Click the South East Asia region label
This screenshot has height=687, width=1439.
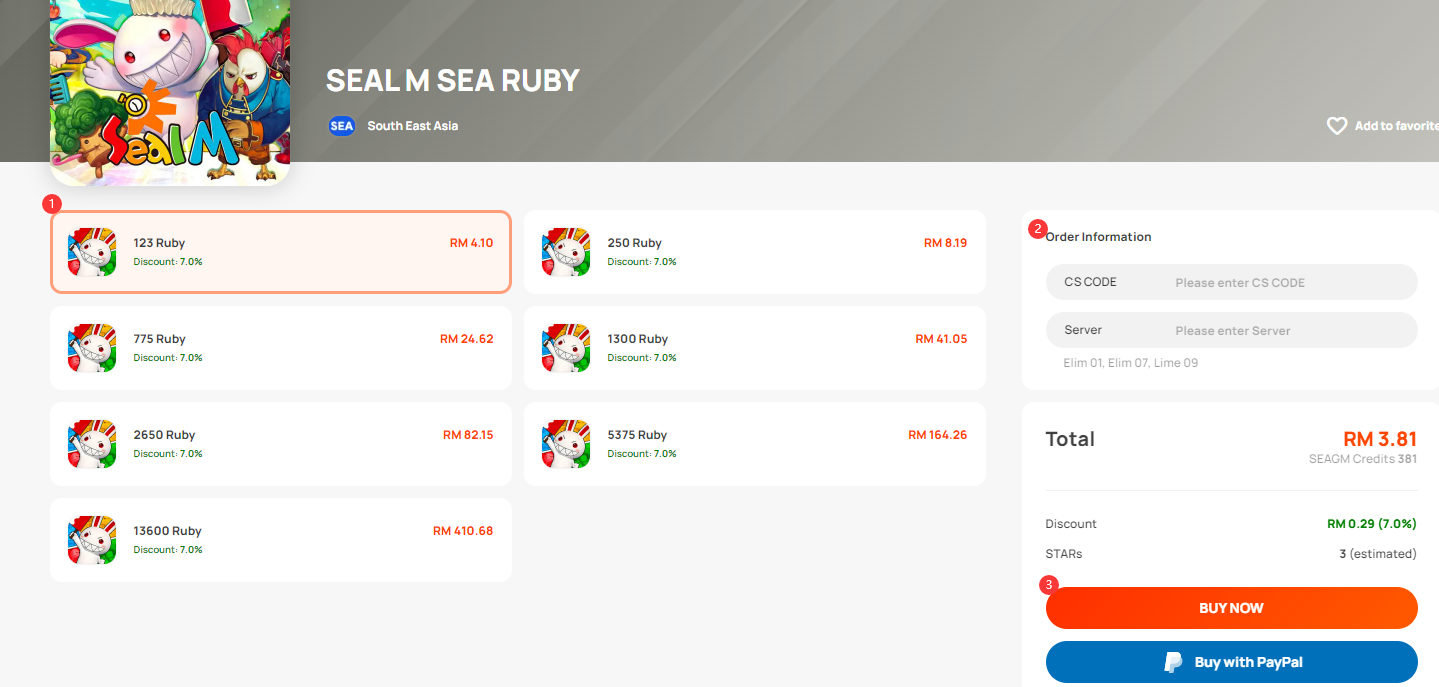(x=413, y=126)
